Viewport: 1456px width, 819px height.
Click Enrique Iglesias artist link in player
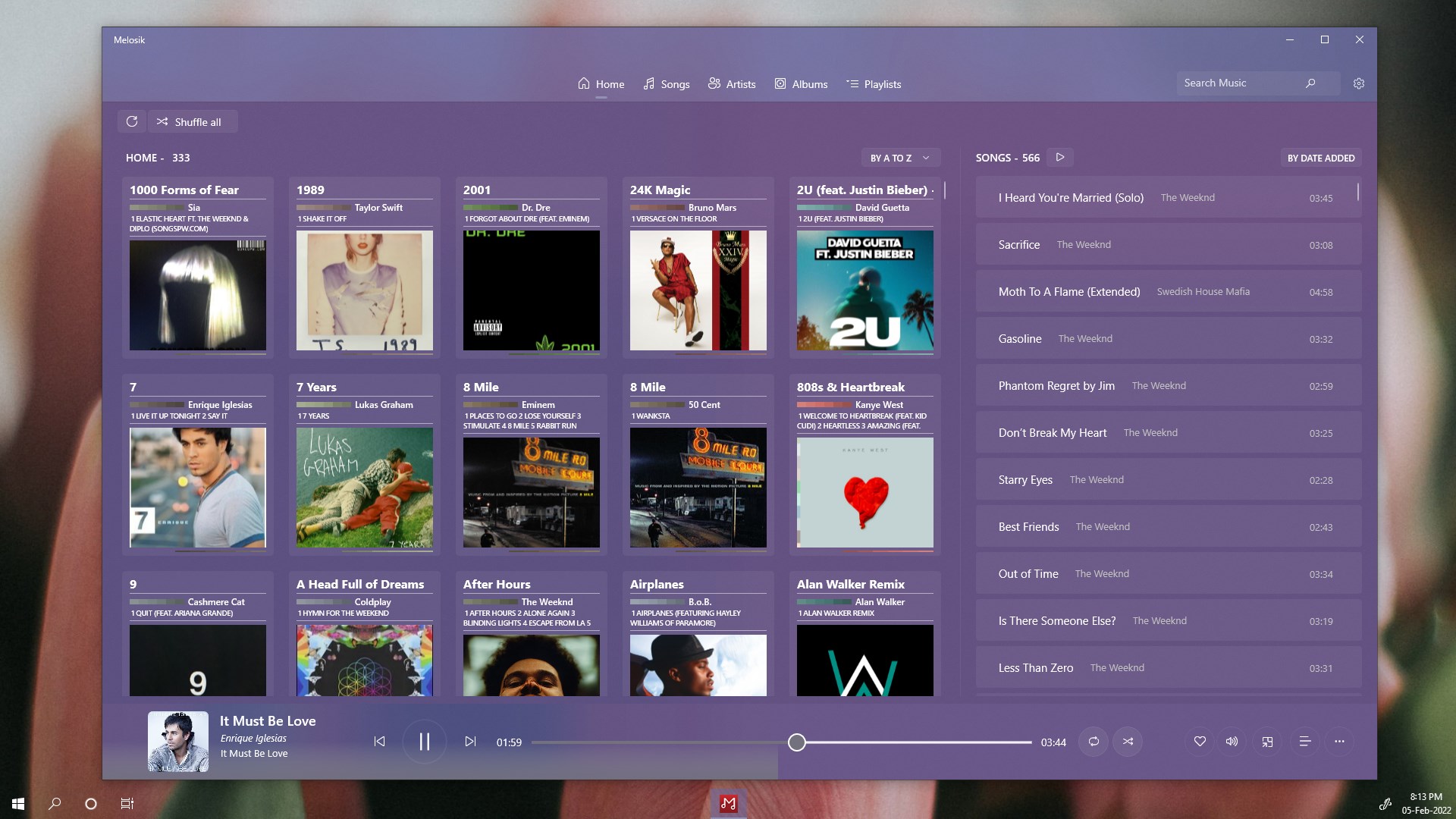tap(253, 738)
